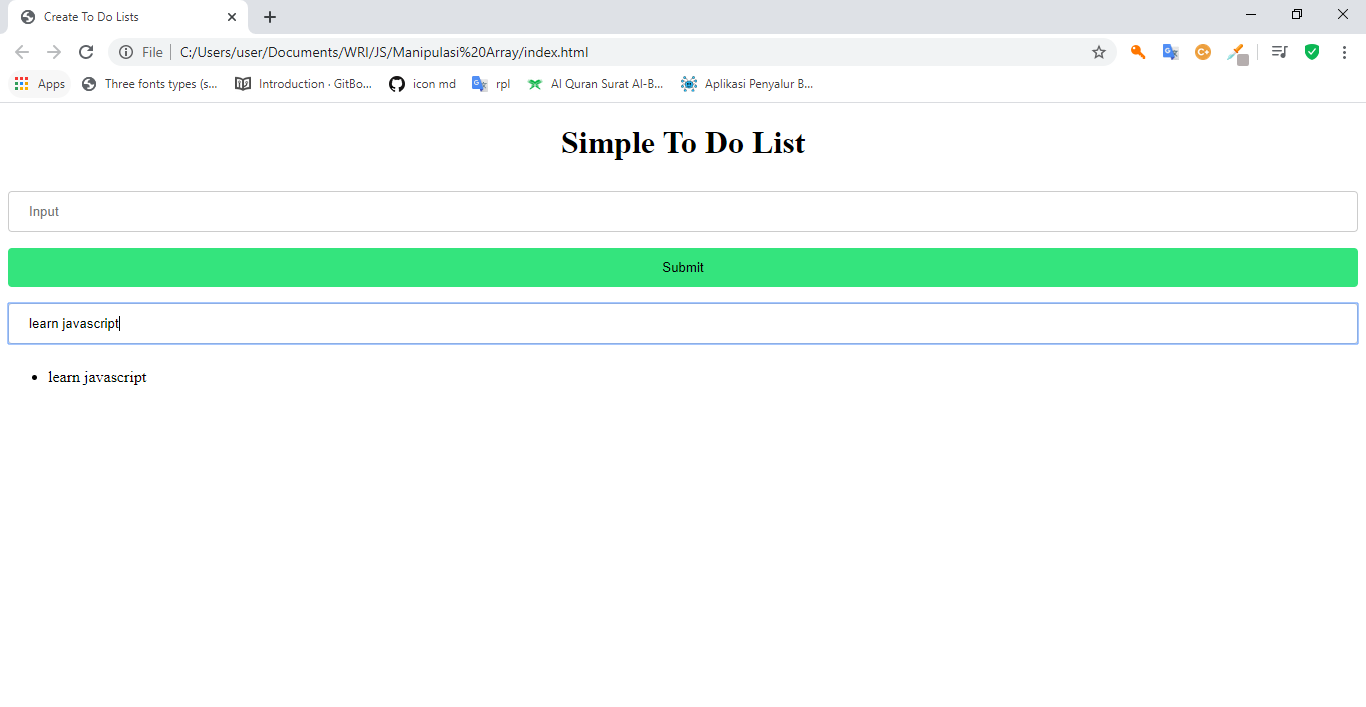This screenshot has height=707, width=1366.
Task: Open the Chrome three-dot menu
Action: [x=1344, y=52]
